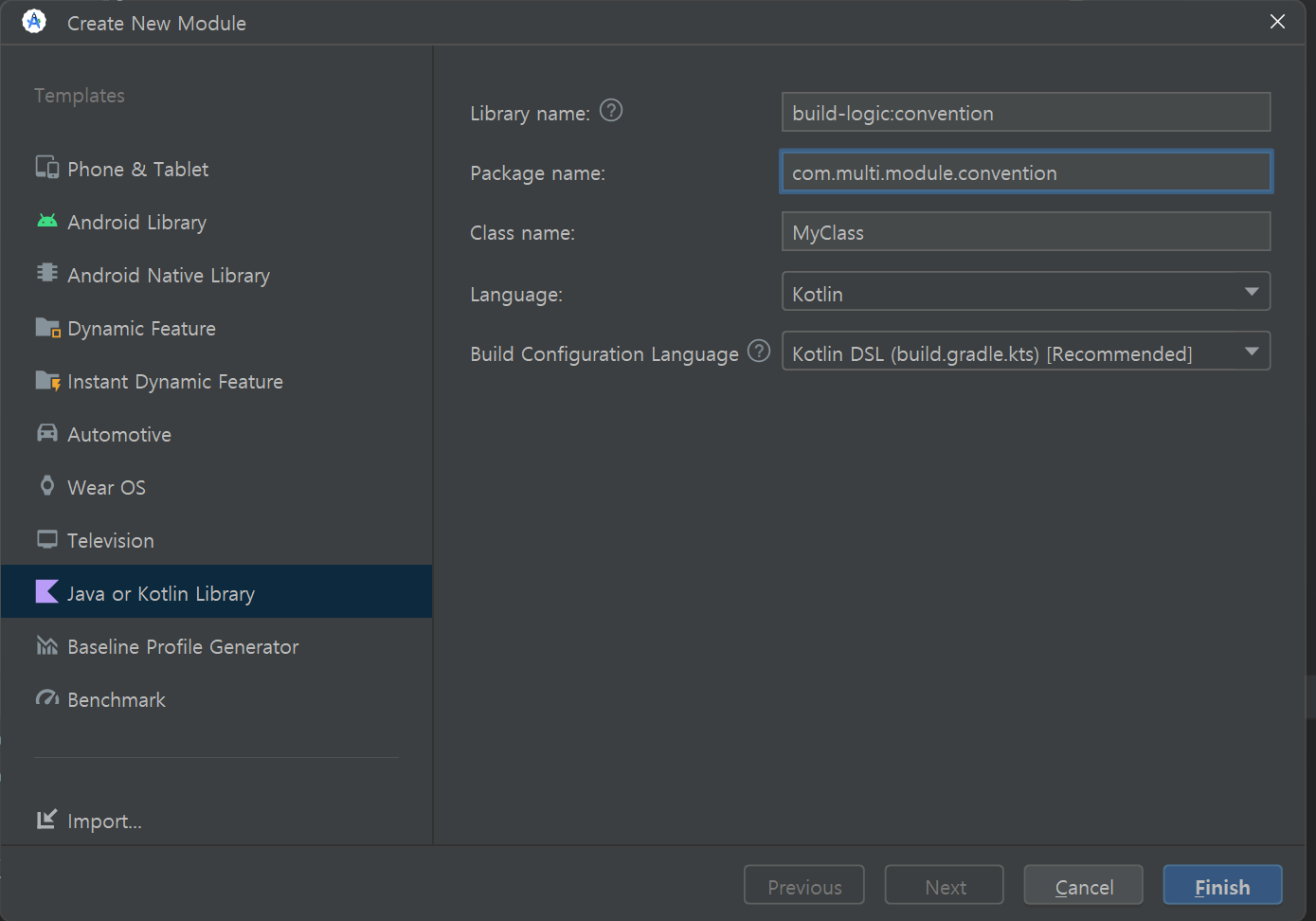Click the Android Studio logo in title bar
This screenshot has width=1316, height=921.
(34, 21)
